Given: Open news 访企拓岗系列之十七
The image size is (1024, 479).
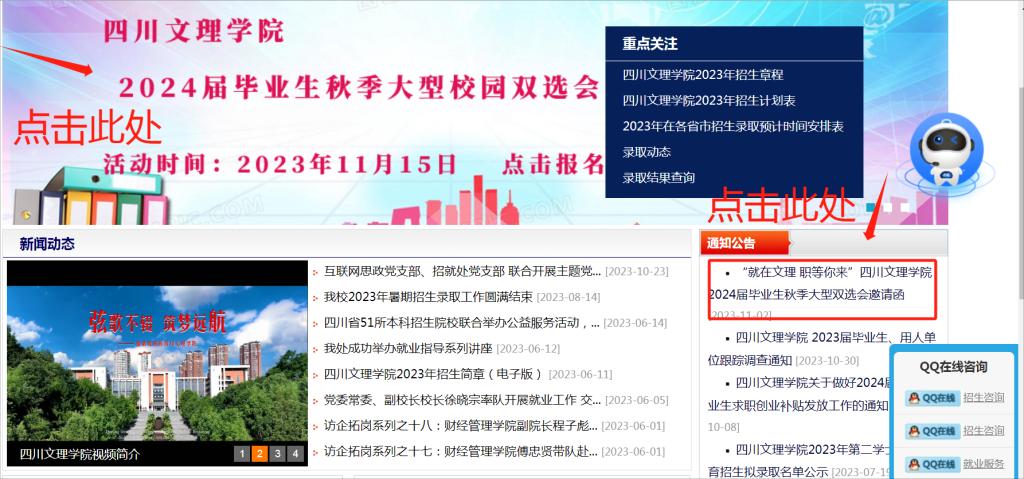Looking at the screenshot, I should [461, 452].
